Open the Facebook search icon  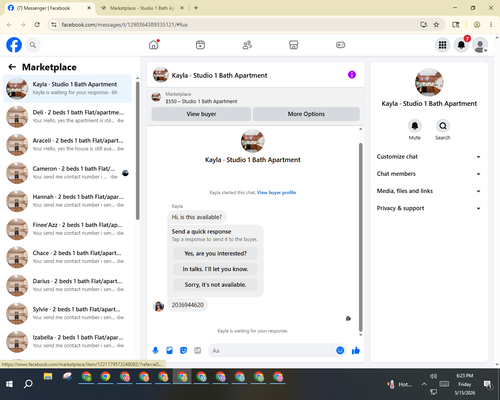tap(33, 45)
